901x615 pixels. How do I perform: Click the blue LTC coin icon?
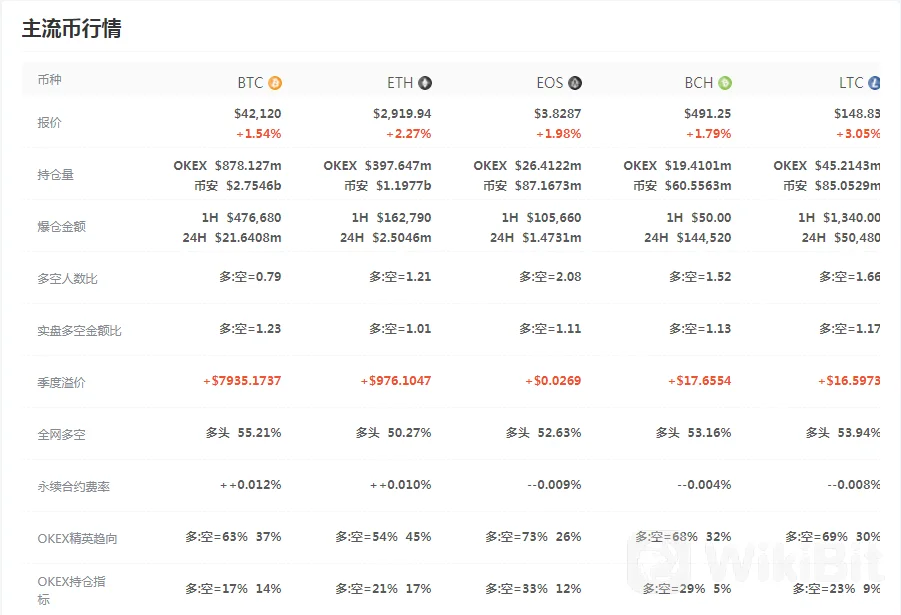click(x=874, y=83)
